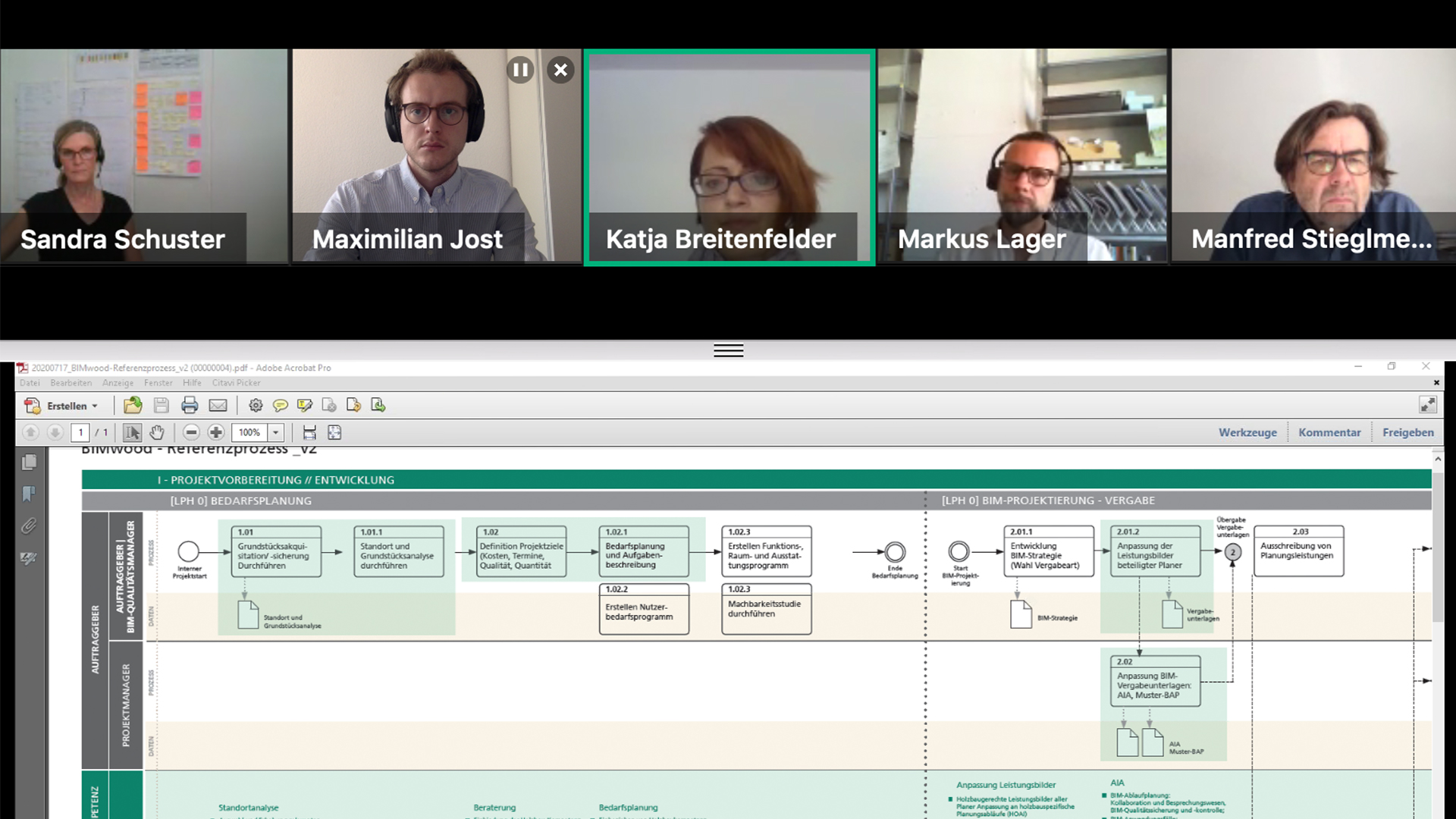
Task: Zoom out with the minus button
Action: click(191, 432)
